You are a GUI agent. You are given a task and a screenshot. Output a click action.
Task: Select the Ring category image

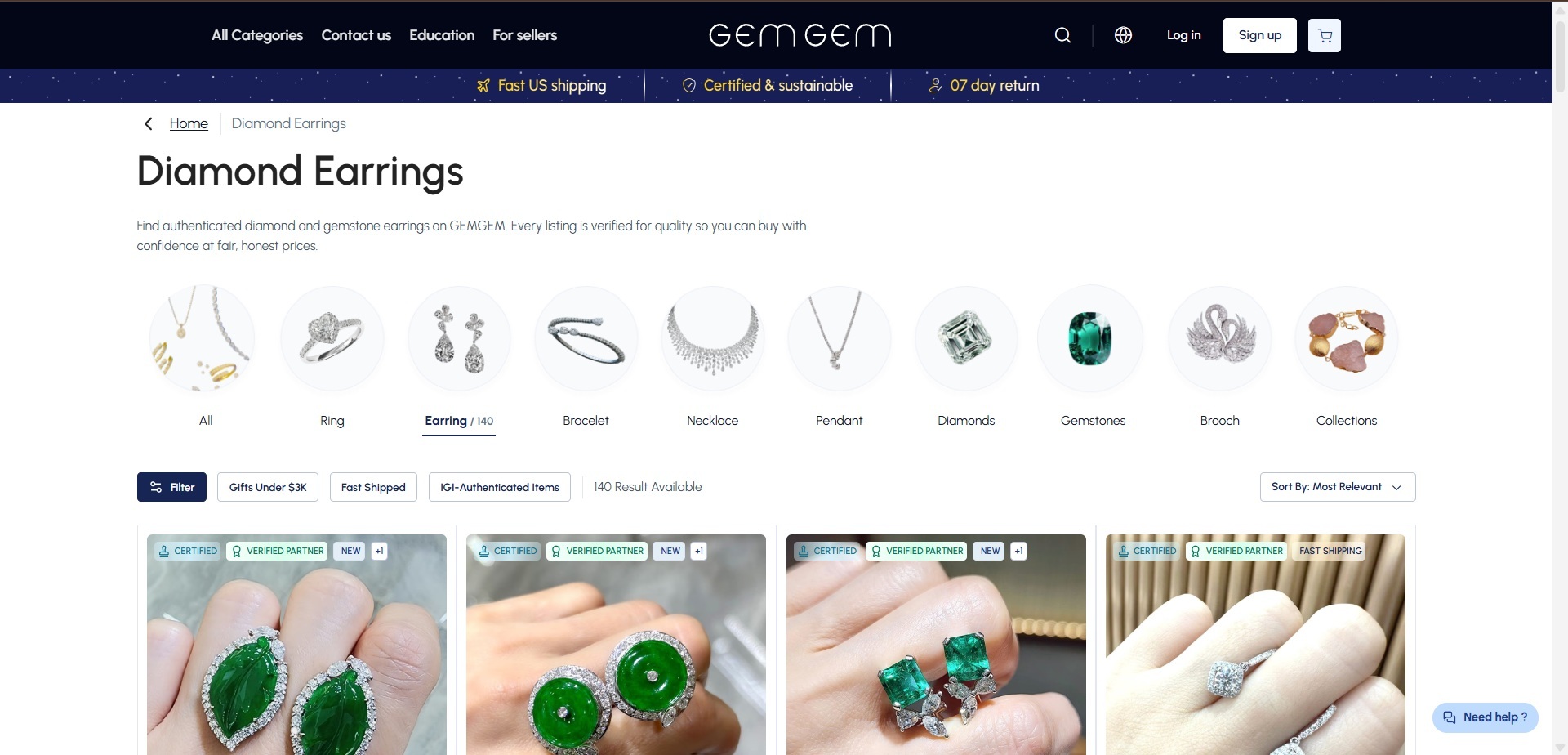point(332,337)
